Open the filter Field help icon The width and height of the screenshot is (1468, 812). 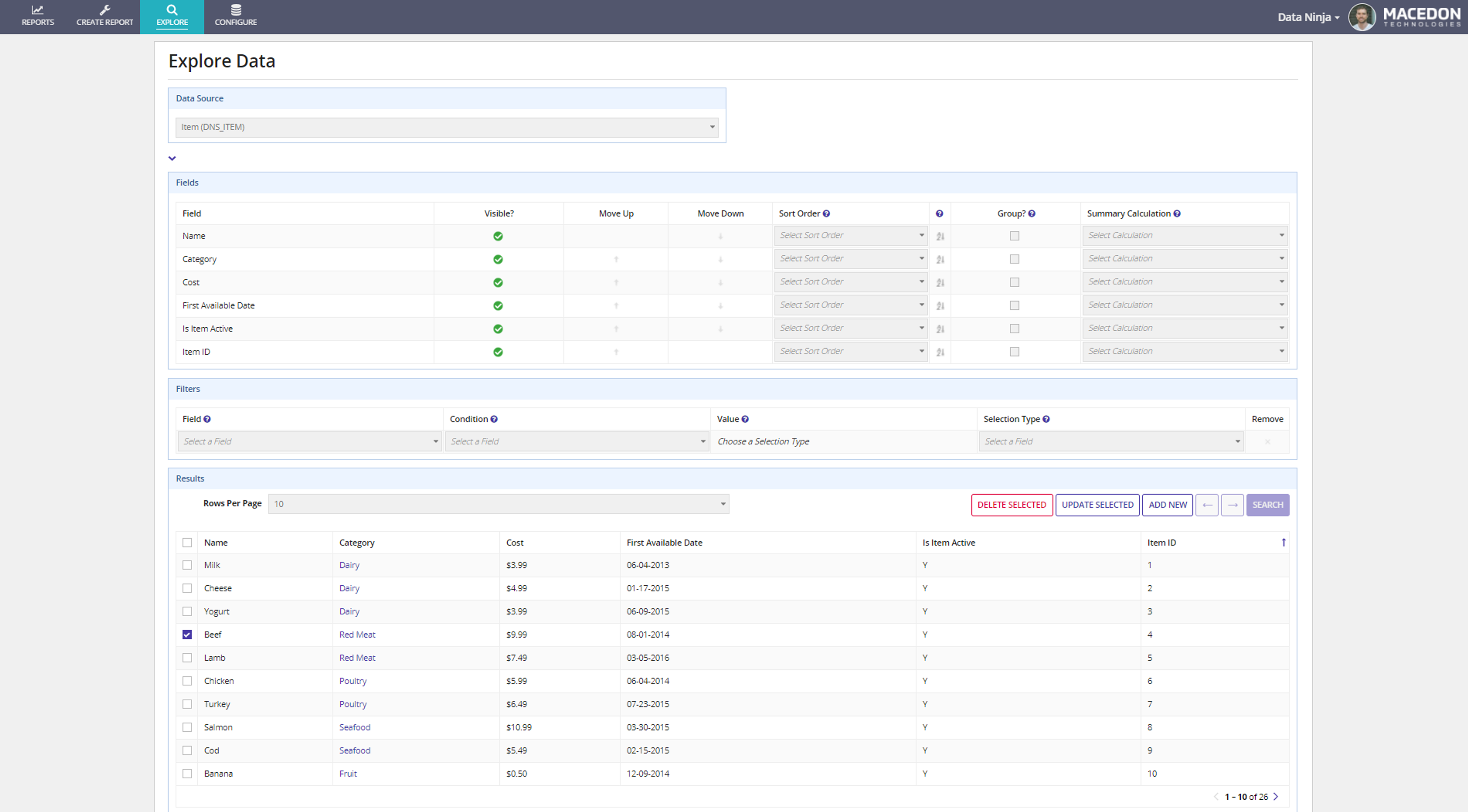tap(207, 419)
